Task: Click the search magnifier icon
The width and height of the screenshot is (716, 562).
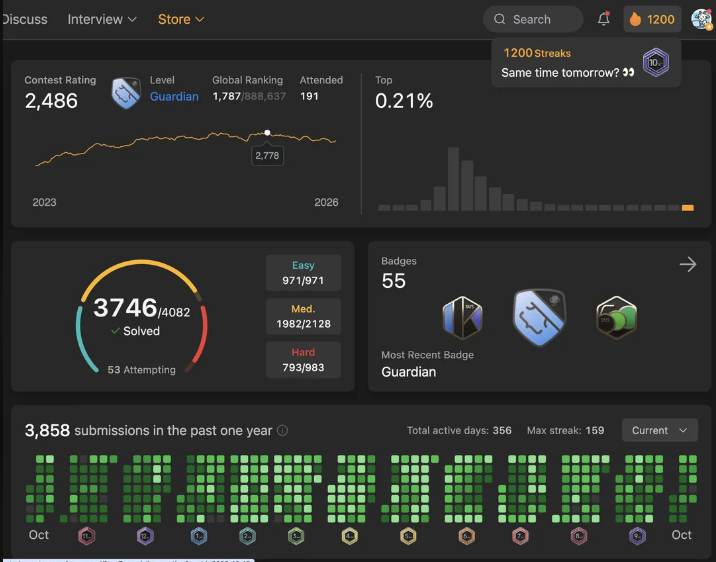Action: coord(500,19)
